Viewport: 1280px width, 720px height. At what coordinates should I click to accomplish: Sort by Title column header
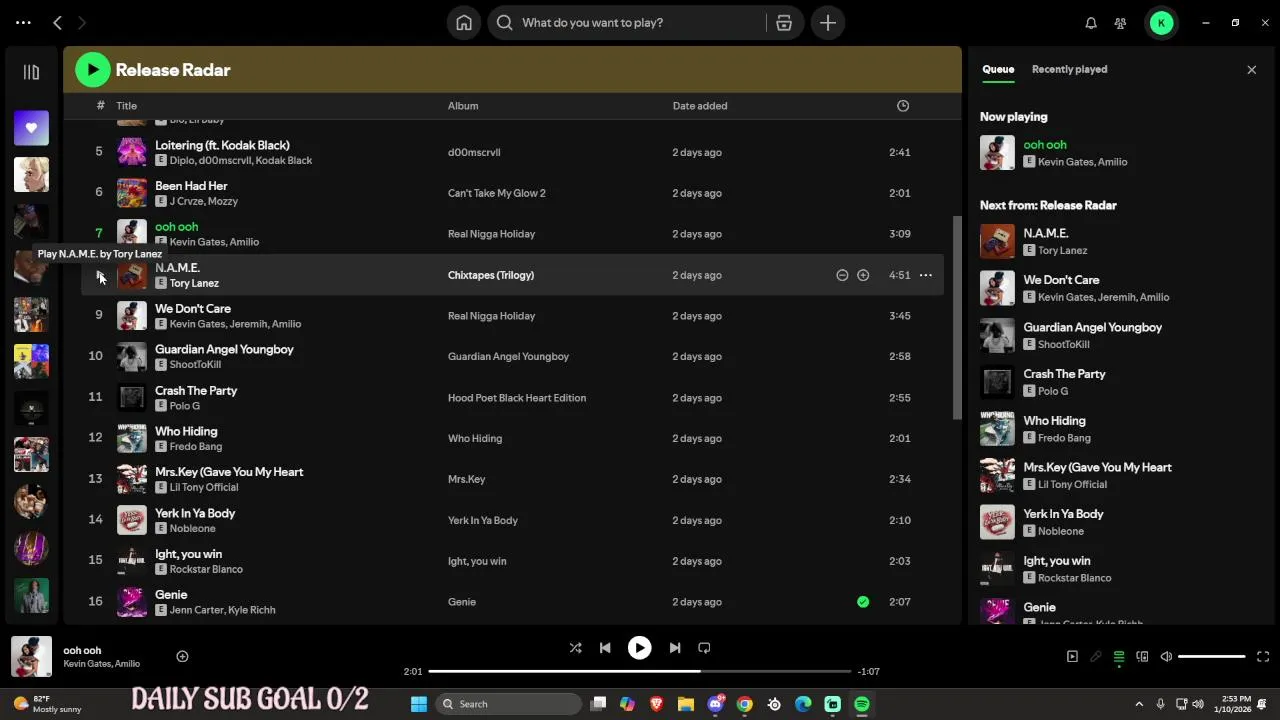(x=126, y=106)
